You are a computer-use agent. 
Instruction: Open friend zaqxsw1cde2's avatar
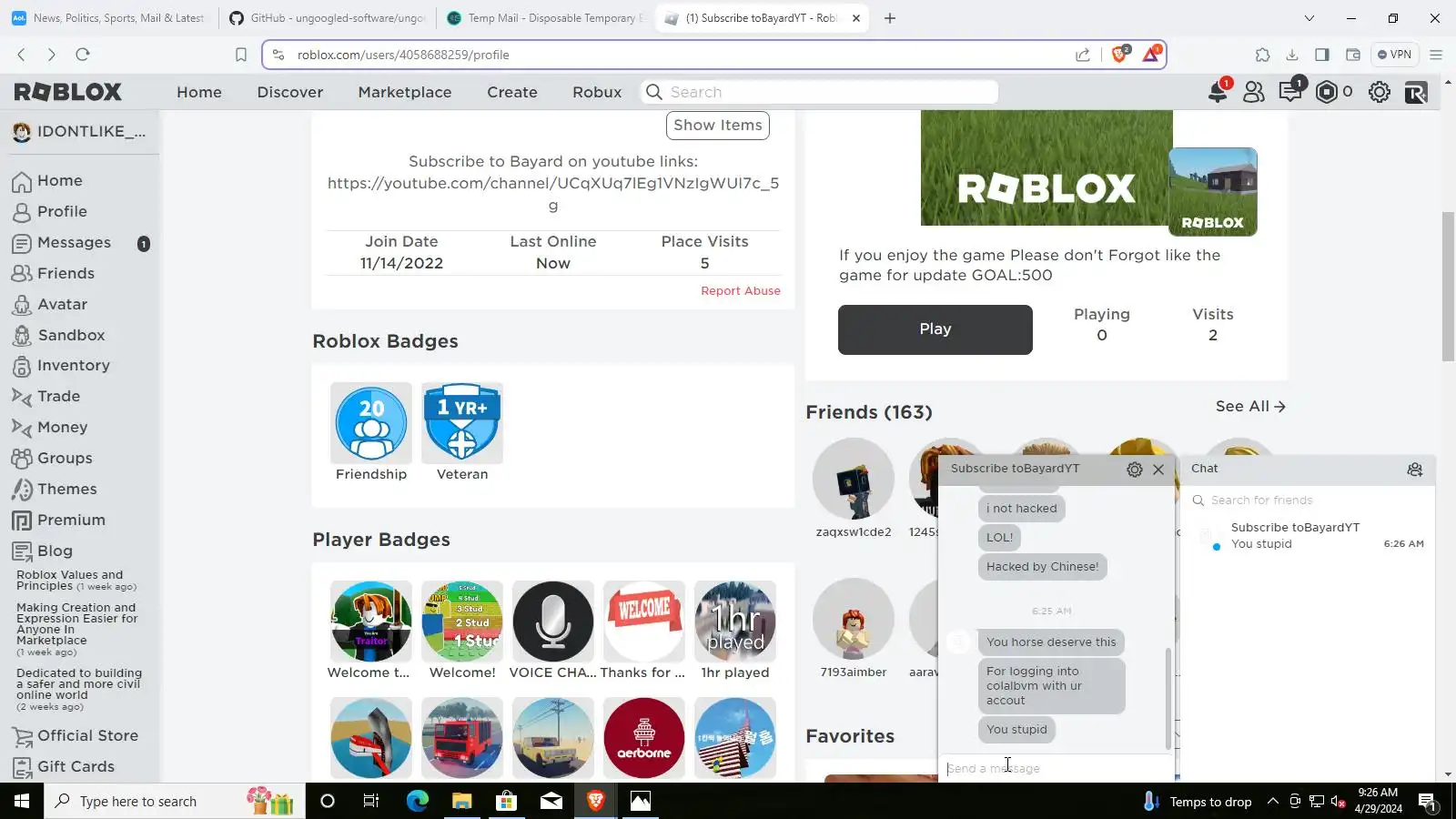click(x=854, y=479)
